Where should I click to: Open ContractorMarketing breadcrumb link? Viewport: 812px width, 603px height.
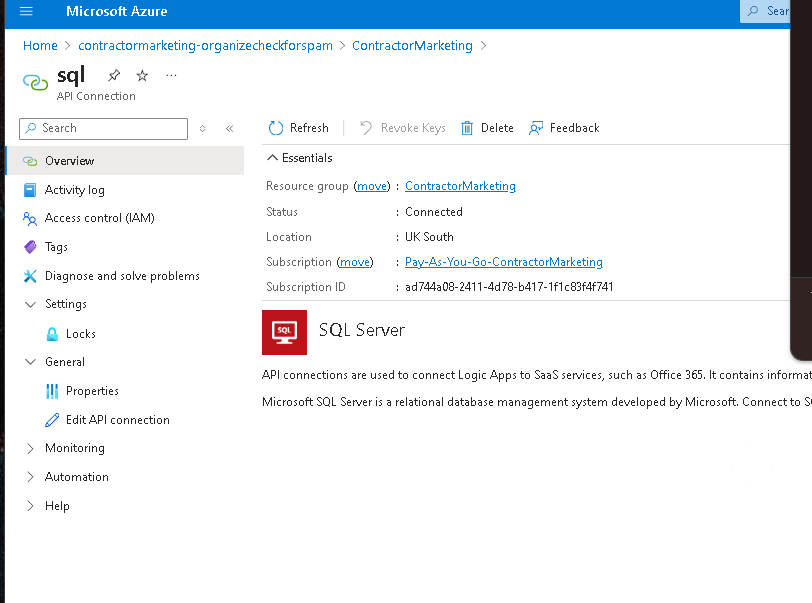tap(412, 46)
